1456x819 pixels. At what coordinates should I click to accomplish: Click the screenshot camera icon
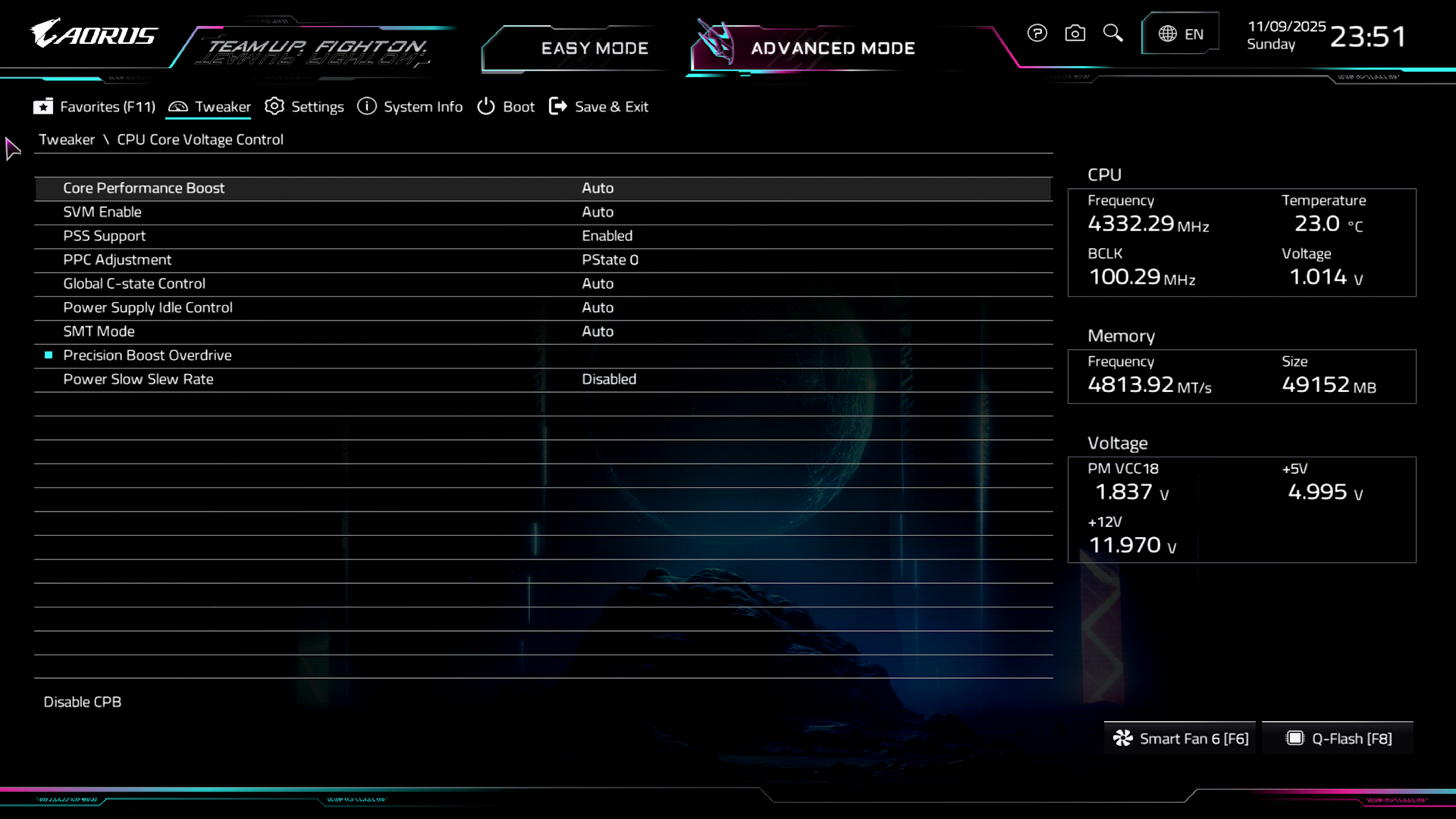tap(1075, 33)
